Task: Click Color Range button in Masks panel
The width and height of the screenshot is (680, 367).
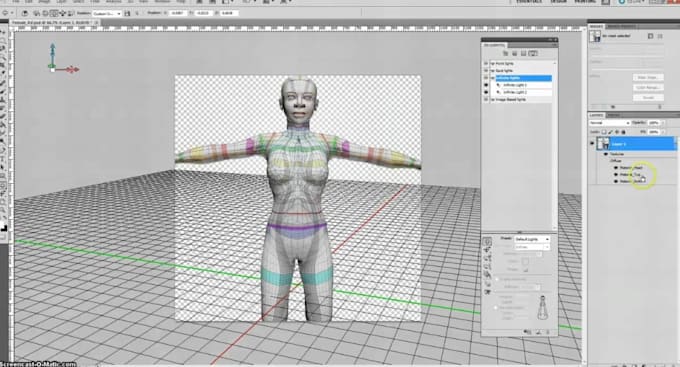Action: click(x=648, y=88)
